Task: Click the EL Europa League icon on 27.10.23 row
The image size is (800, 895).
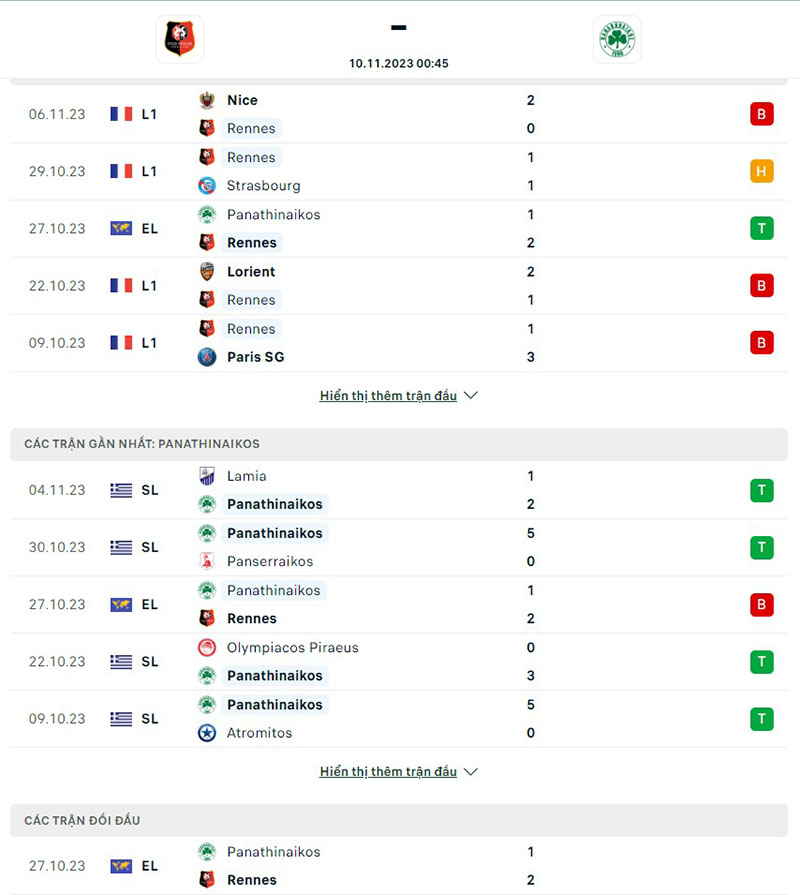Action: tap(120, 228)
